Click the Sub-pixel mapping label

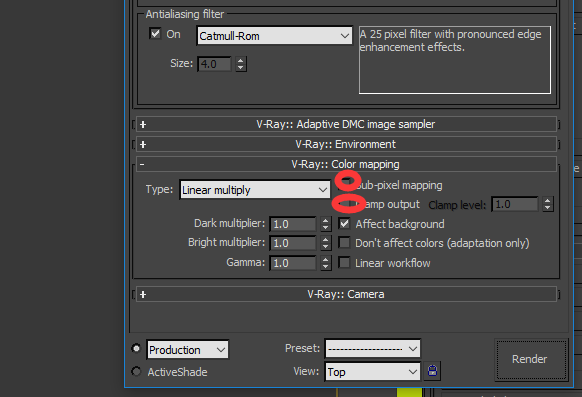[x=399, y=185]
